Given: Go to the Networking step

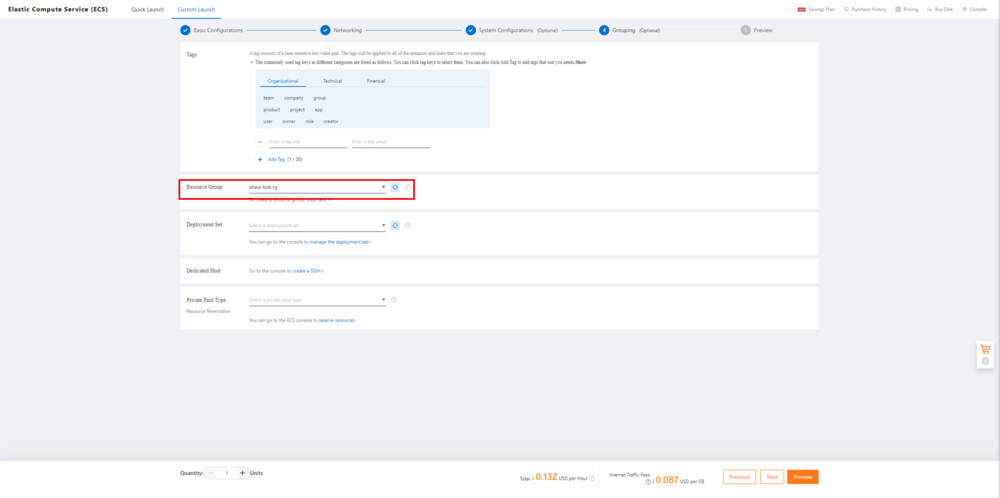Looking at the screenshot, I should 341,30.
